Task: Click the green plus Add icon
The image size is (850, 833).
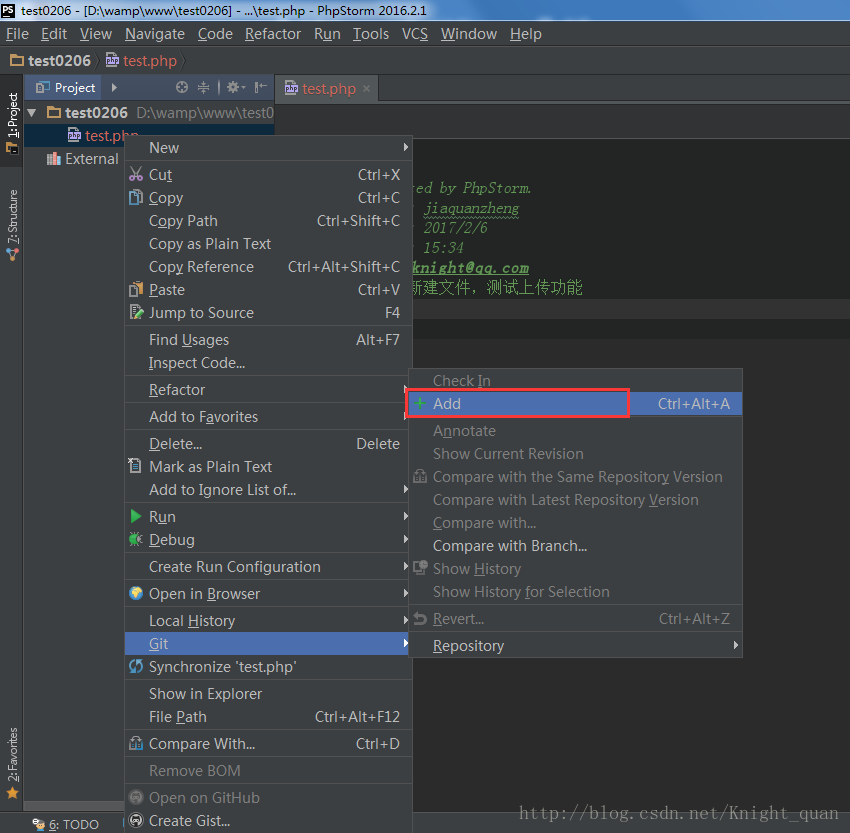Action: click(x=420, y=403)
